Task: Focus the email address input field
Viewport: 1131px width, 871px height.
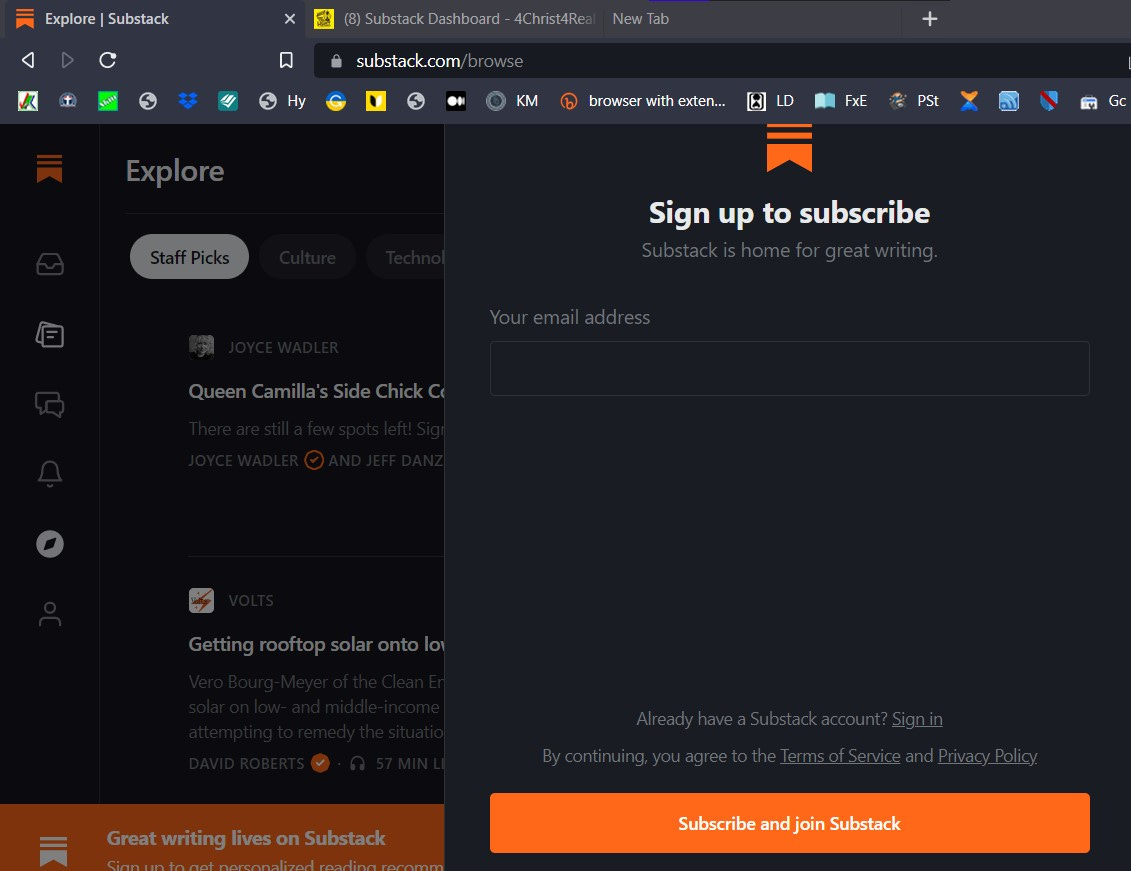Action: [789, 368]
